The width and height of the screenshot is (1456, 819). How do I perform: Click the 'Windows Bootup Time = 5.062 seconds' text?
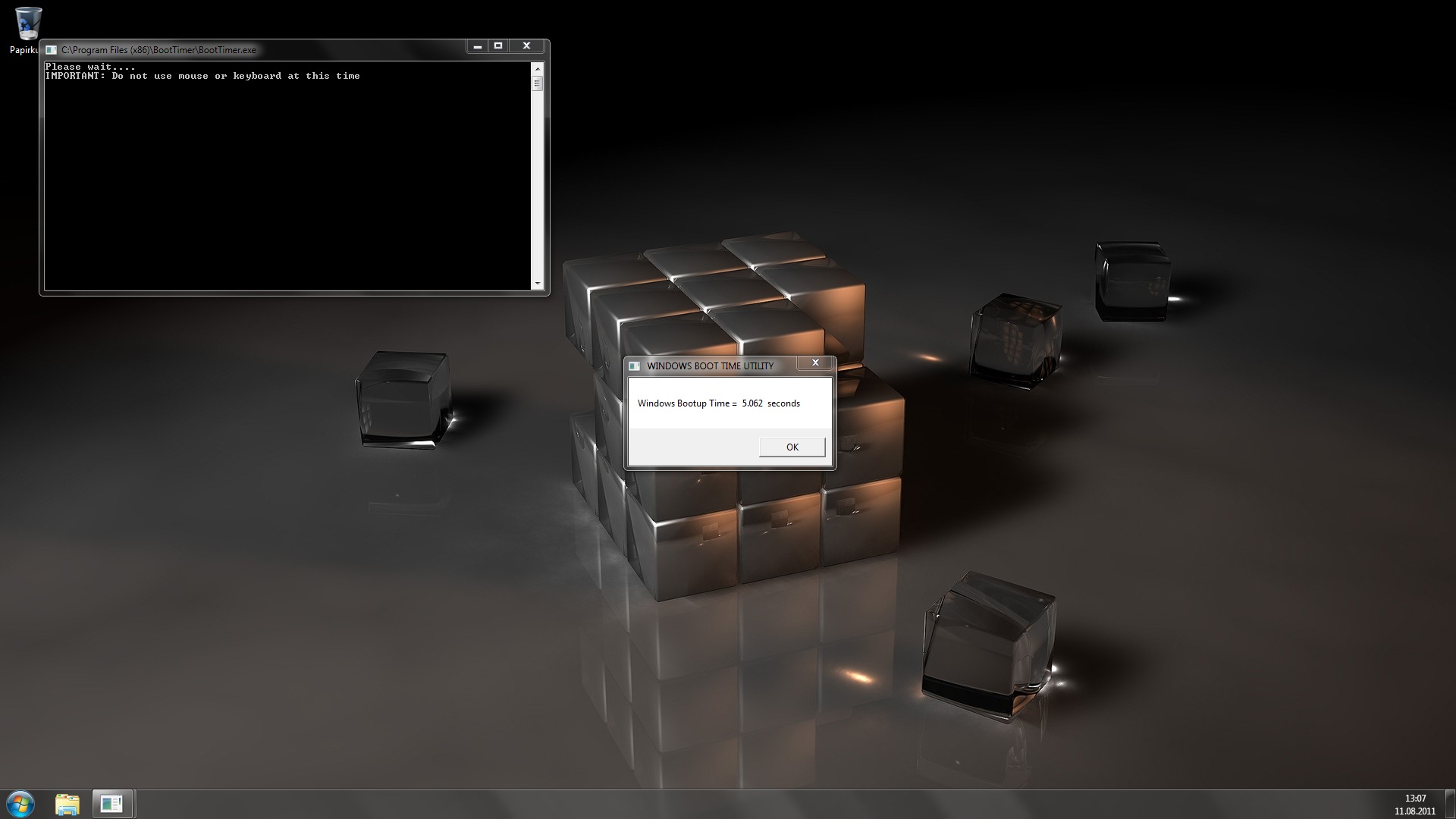(719, 403)
